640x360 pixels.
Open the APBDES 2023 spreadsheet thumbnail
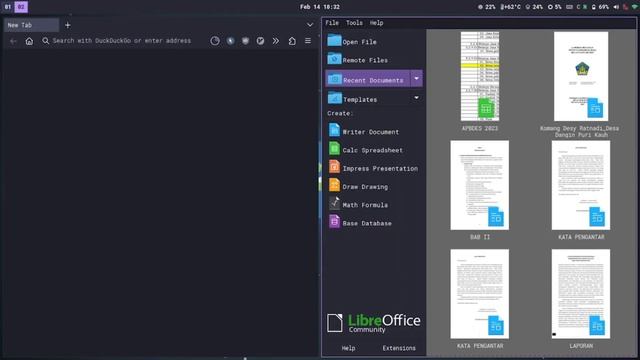480,76
